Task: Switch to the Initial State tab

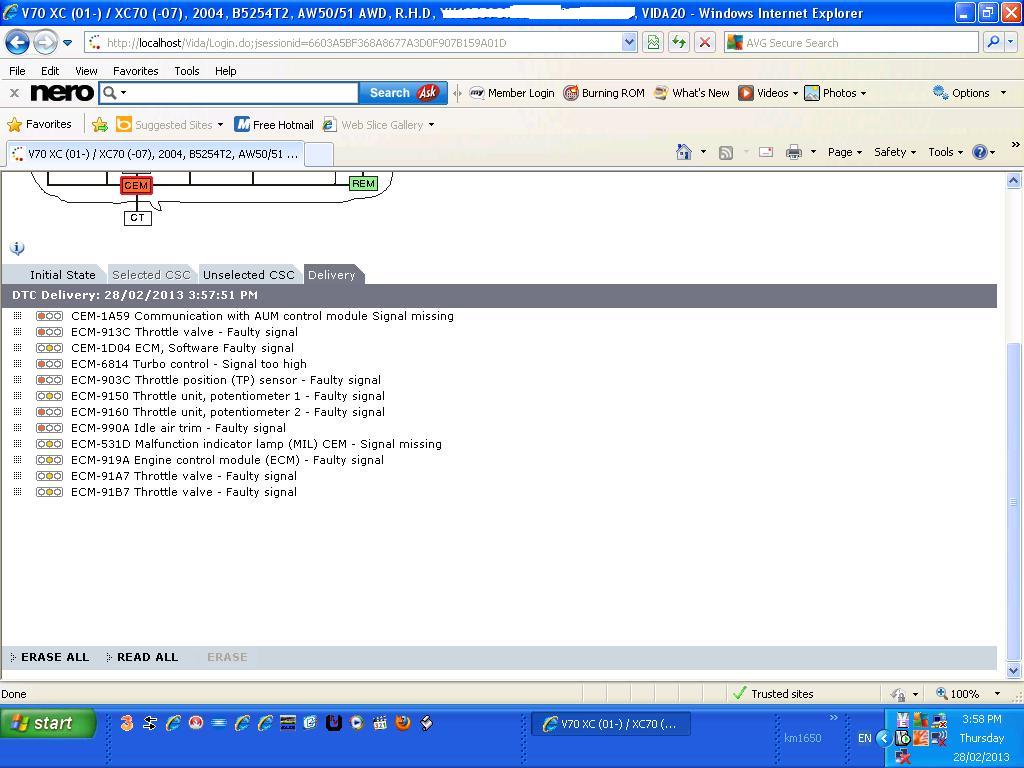Action: click(x=62, y=275)
